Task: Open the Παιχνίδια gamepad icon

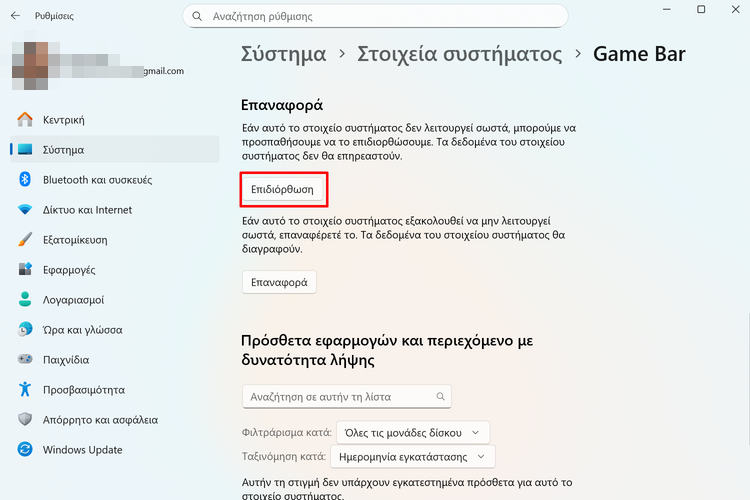Action: pyautogui.click(x=26, y=360)
